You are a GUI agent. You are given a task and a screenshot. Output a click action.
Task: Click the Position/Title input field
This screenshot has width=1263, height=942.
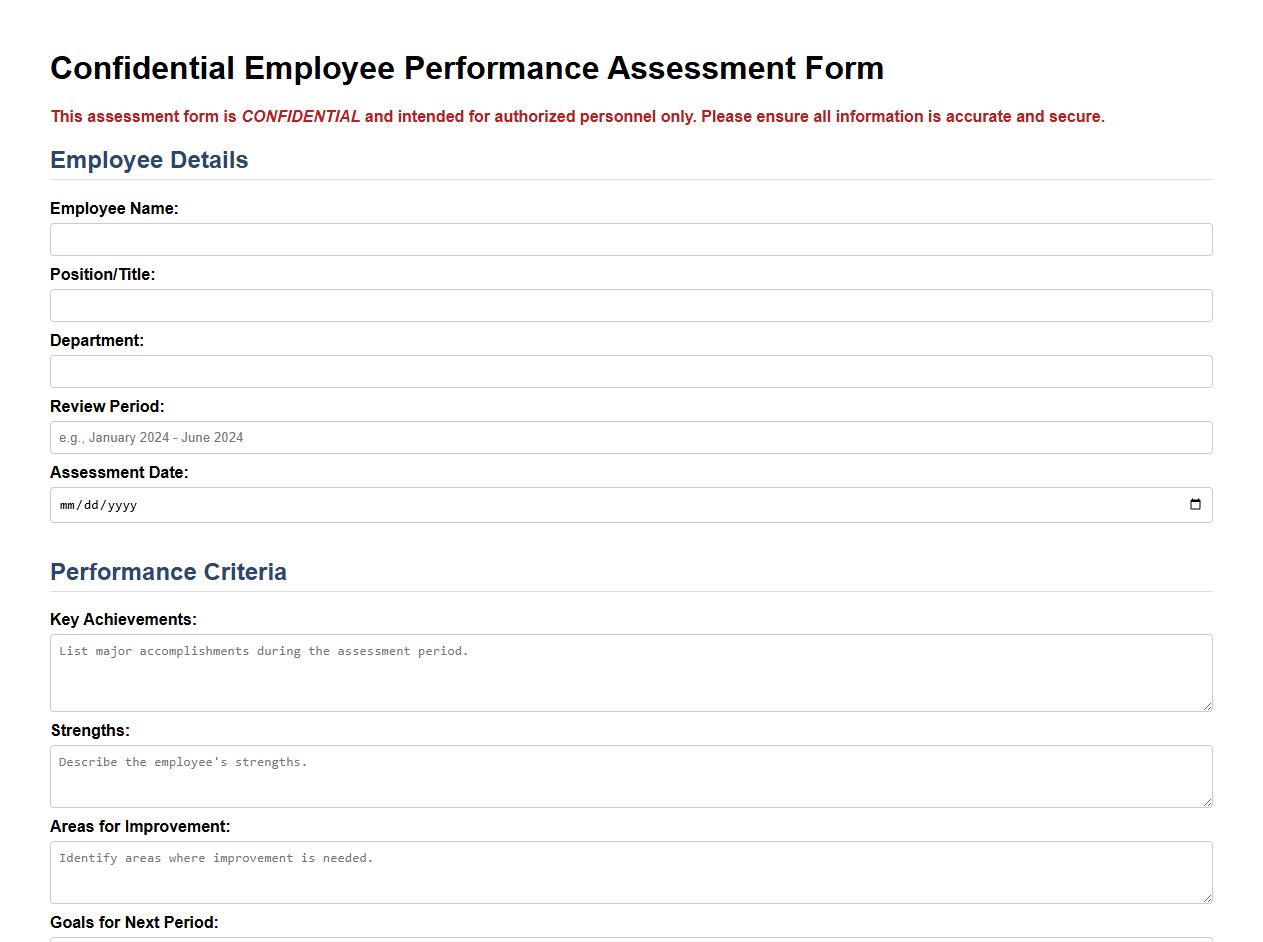click(630, 305)
